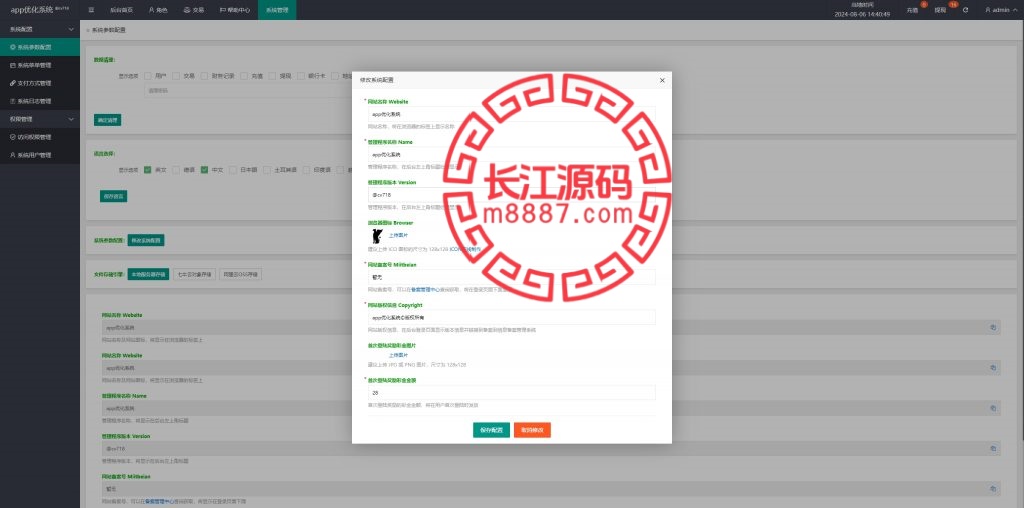
Task: Check the 日本語 language checkbox
Action: point(233,170)
